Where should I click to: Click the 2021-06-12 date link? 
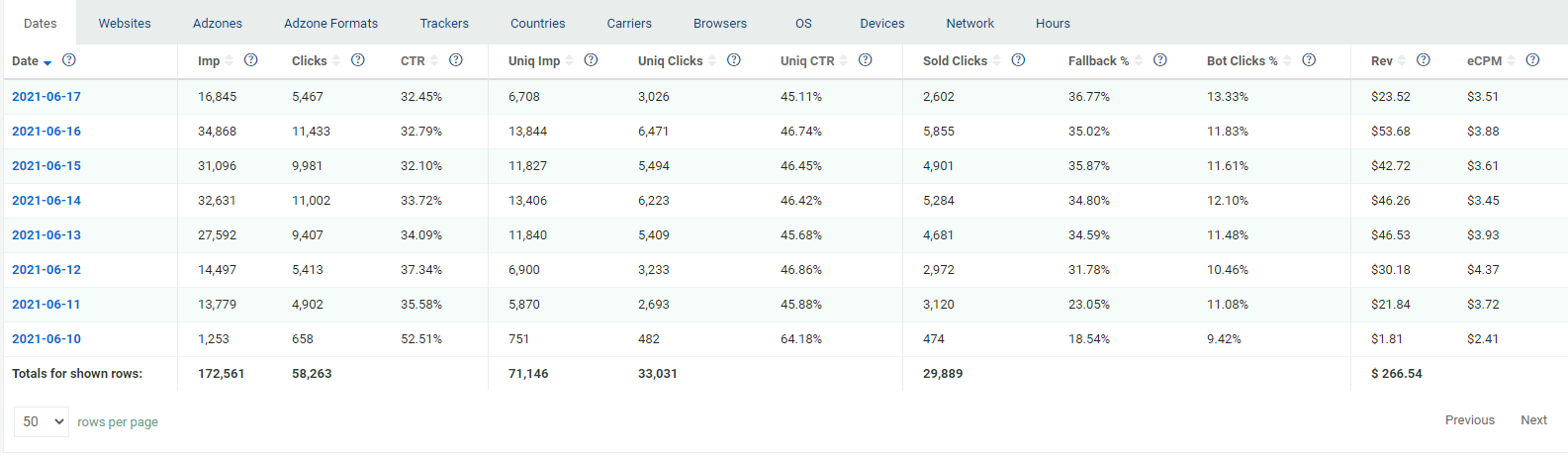click(46, 270)
